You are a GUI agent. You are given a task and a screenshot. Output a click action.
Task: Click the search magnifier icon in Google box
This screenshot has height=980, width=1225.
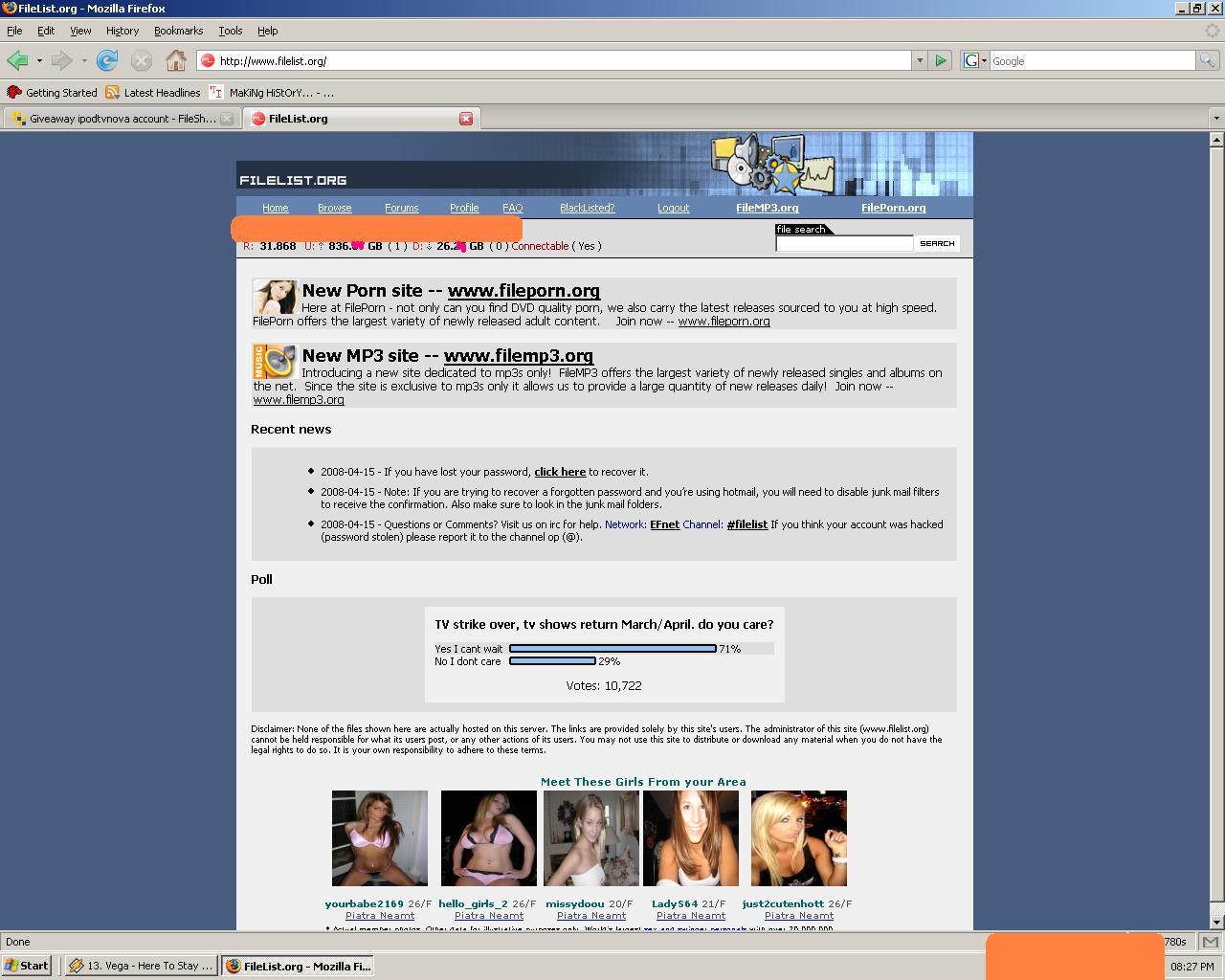pos(1207,61)
